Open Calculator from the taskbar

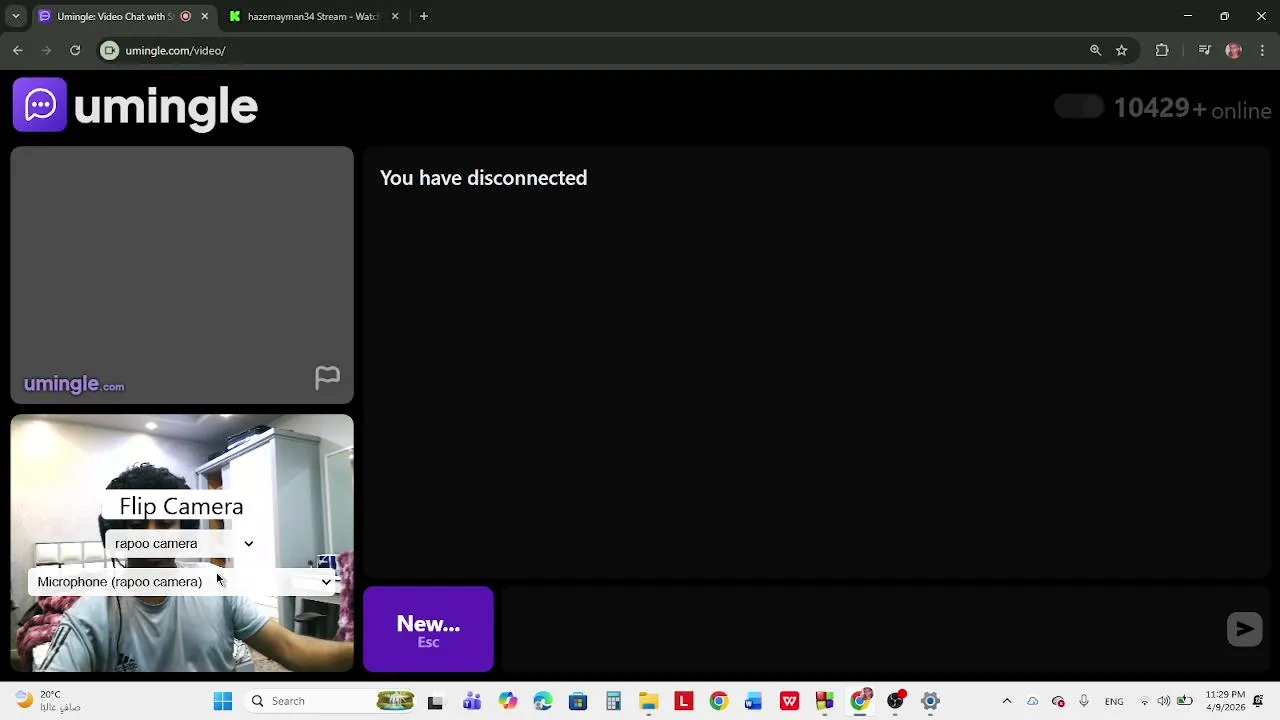tap(613, 701)
